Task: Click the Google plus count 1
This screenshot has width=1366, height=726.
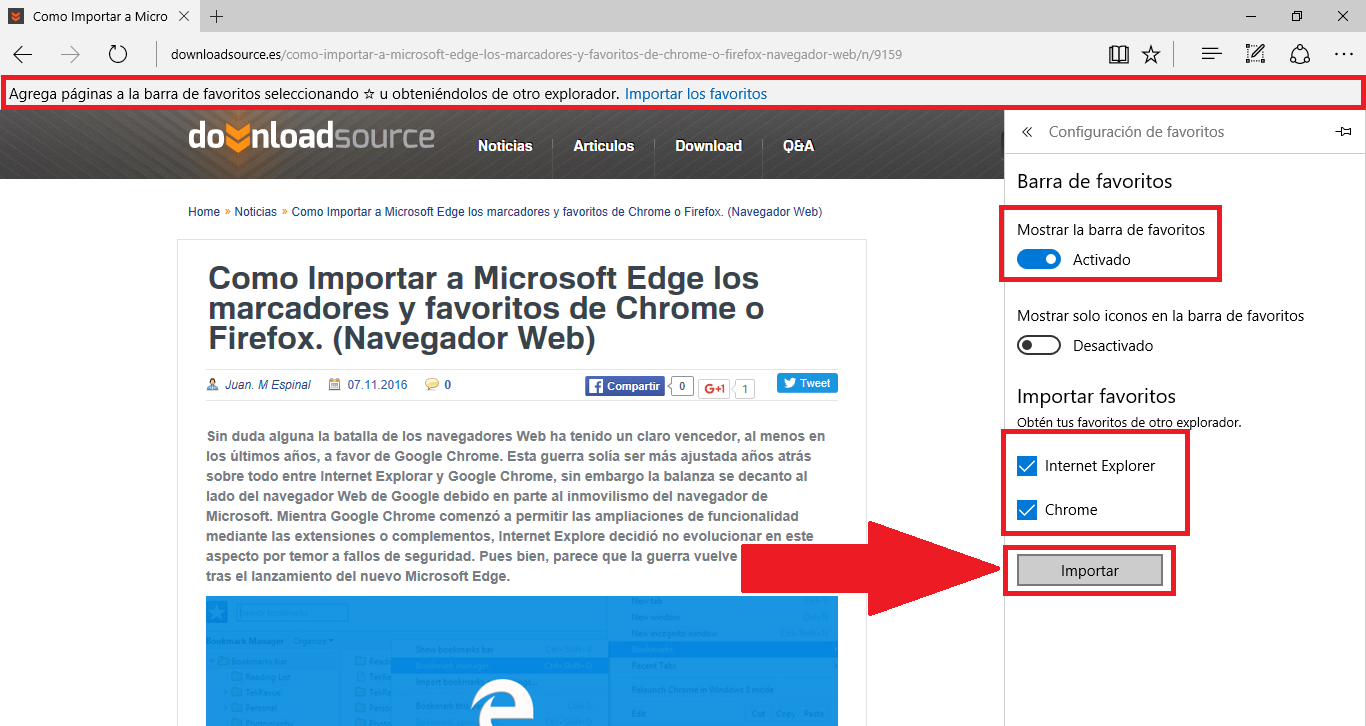Action: coord(746,388)
